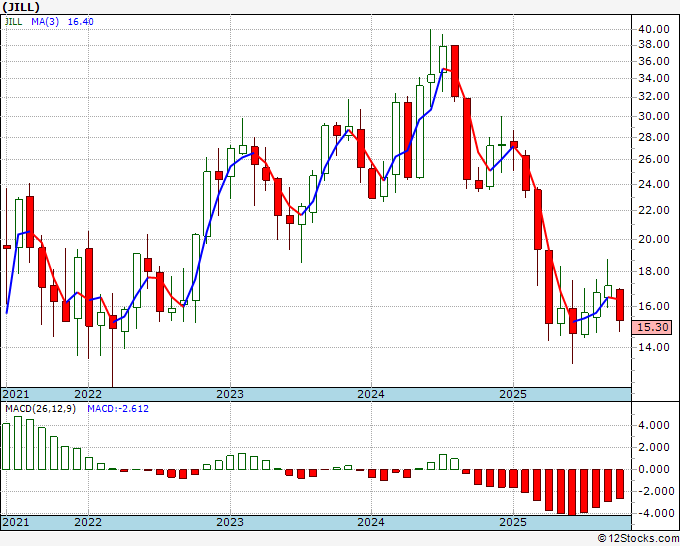Select the JILL series legend label

[x=13, y=22]
